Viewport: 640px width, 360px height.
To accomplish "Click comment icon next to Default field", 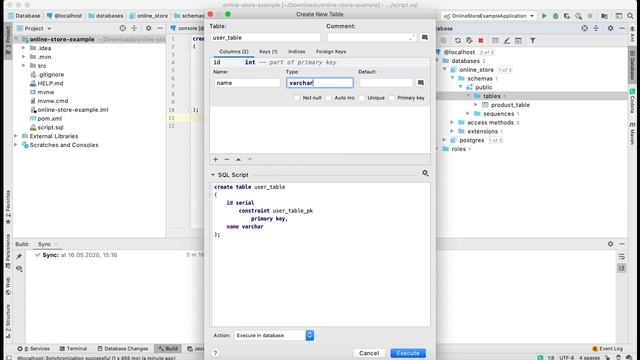I will (420, 83).
